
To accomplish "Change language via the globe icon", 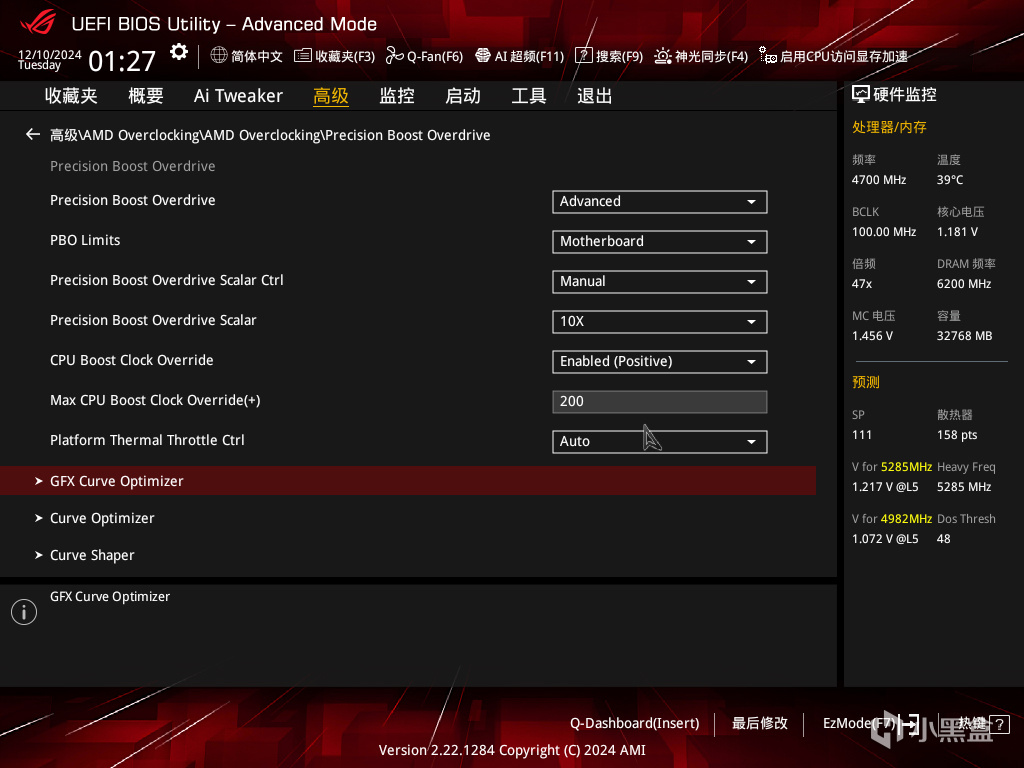I will (x=218, y=56).
